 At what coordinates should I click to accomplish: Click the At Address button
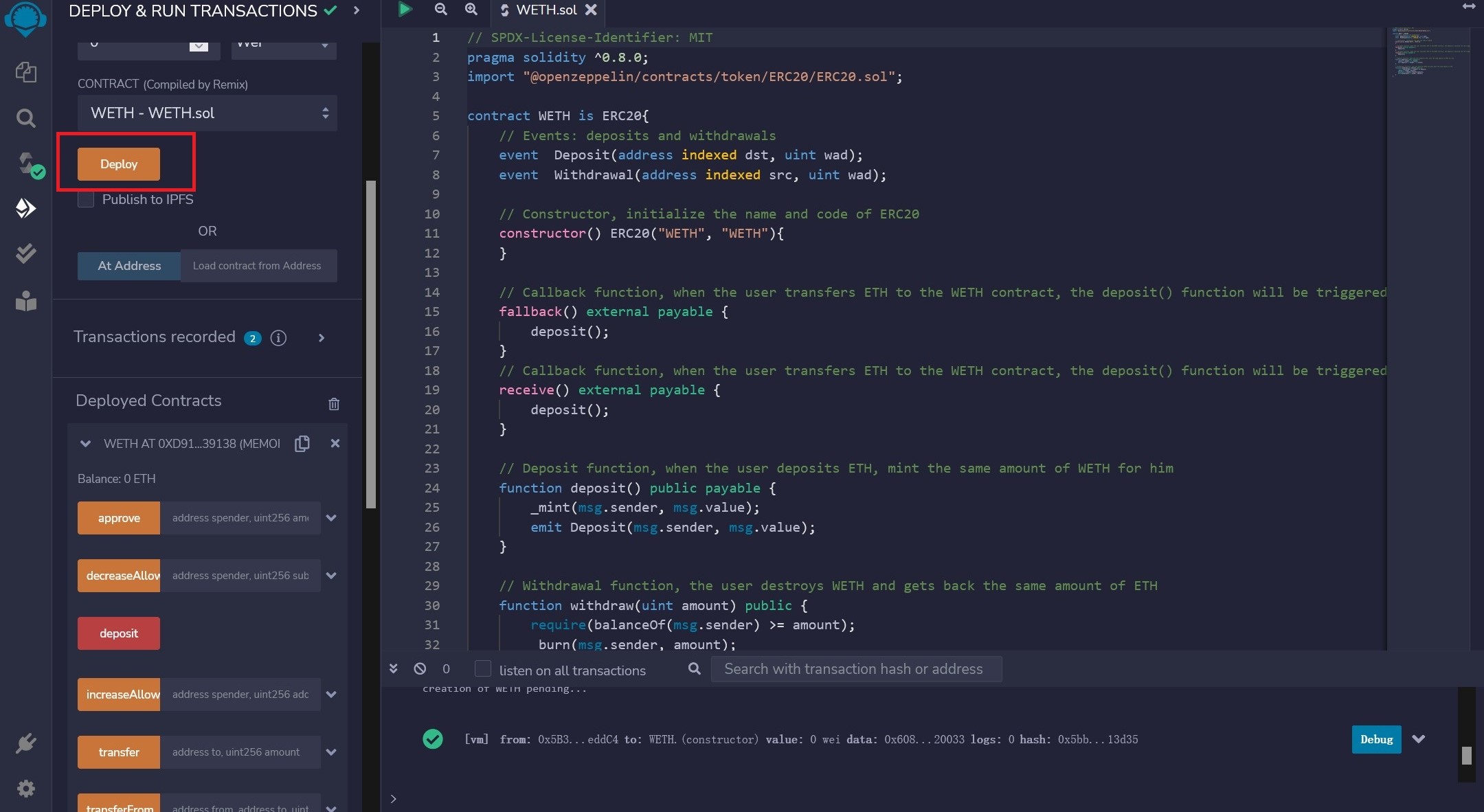(x=129, y=266)
